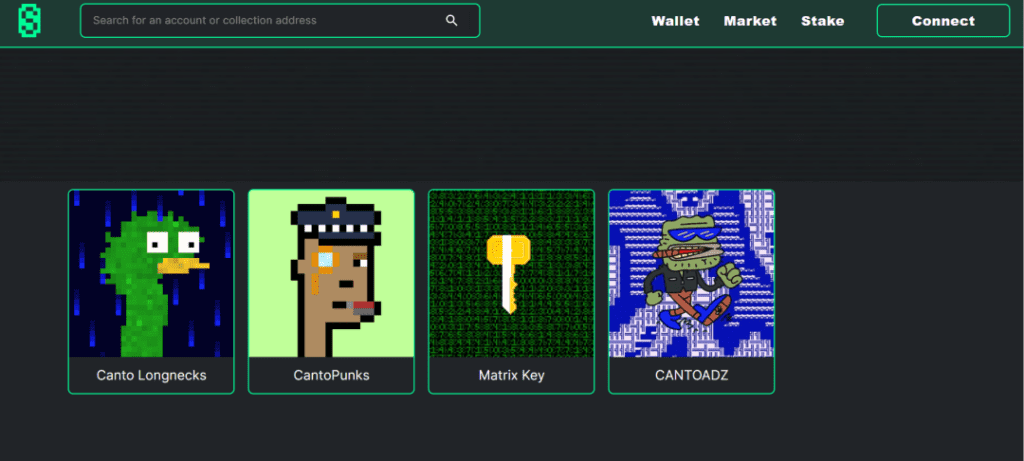Click the empty dark banner below the header

click(x=512, y=114)
